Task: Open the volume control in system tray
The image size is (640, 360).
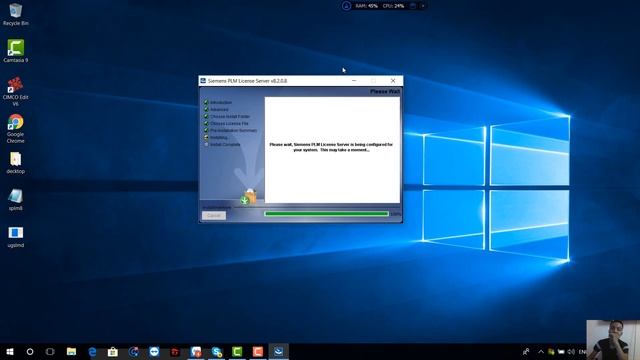Action: click(x=571, y=351)
